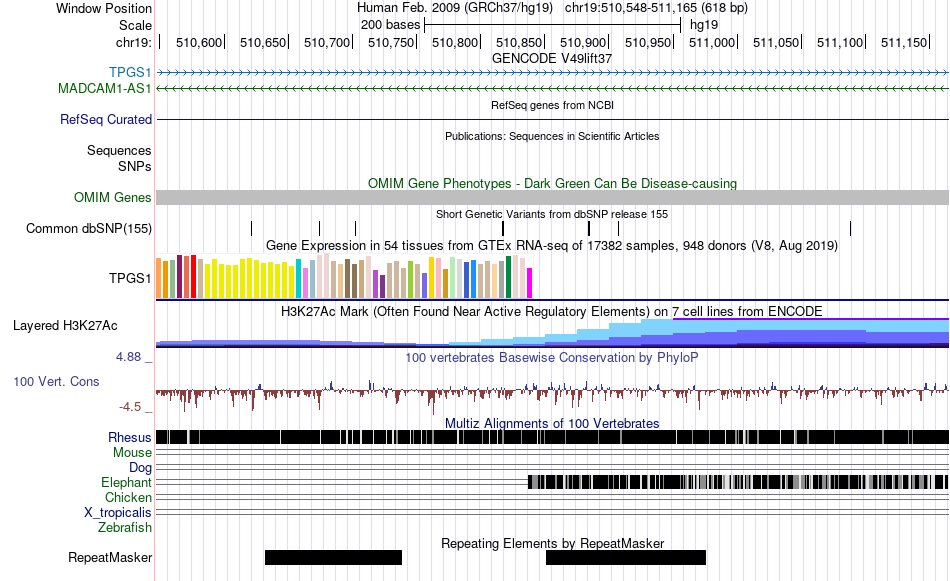
Task: Click the 'RefSeq genes from NCBI' title
Action: (x=553, y=105)
